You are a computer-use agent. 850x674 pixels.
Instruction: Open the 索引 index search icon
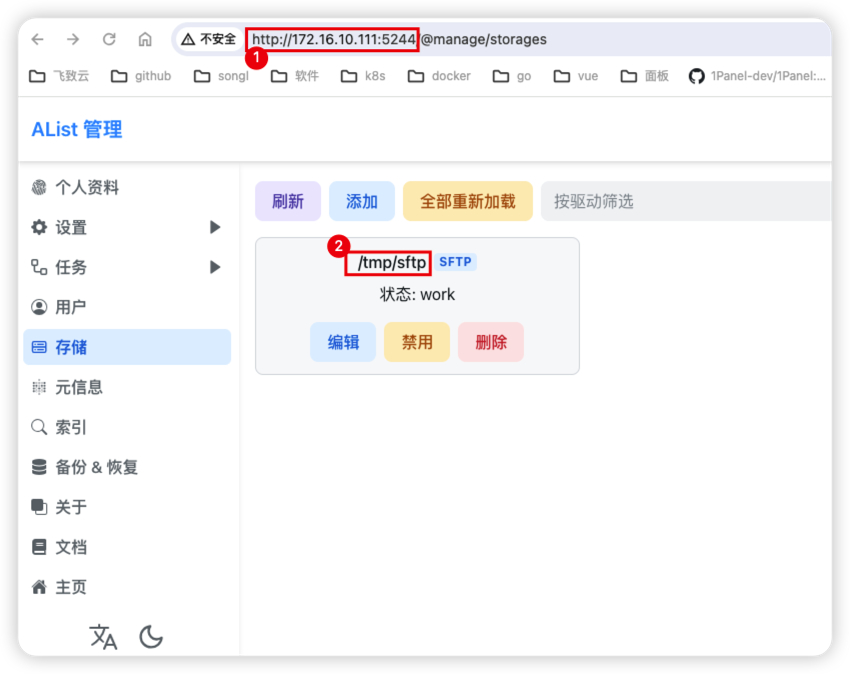(x=38, y=427)
